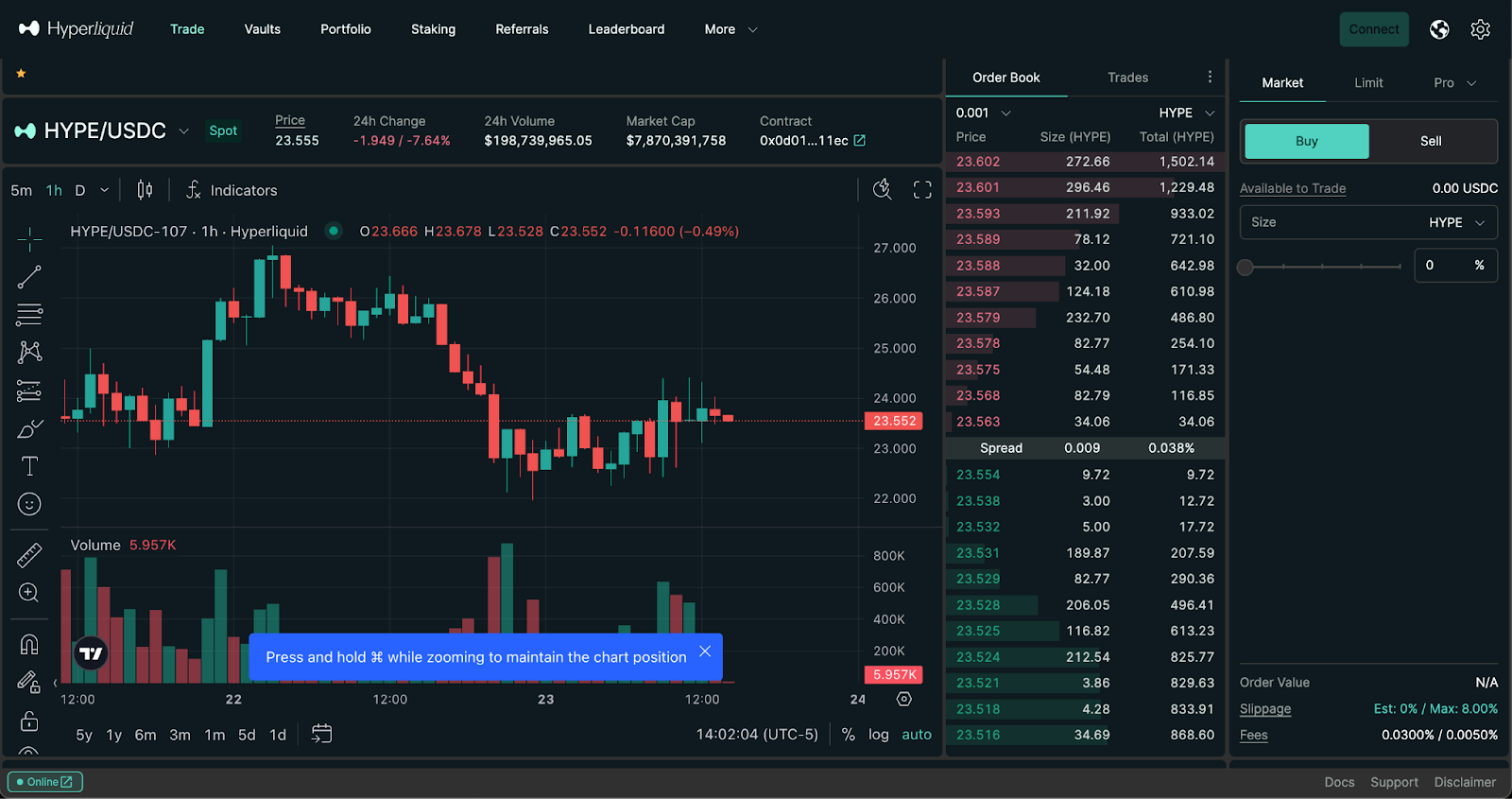
Task: Click the zoom in magnifier tool
Action: point(29,593)
